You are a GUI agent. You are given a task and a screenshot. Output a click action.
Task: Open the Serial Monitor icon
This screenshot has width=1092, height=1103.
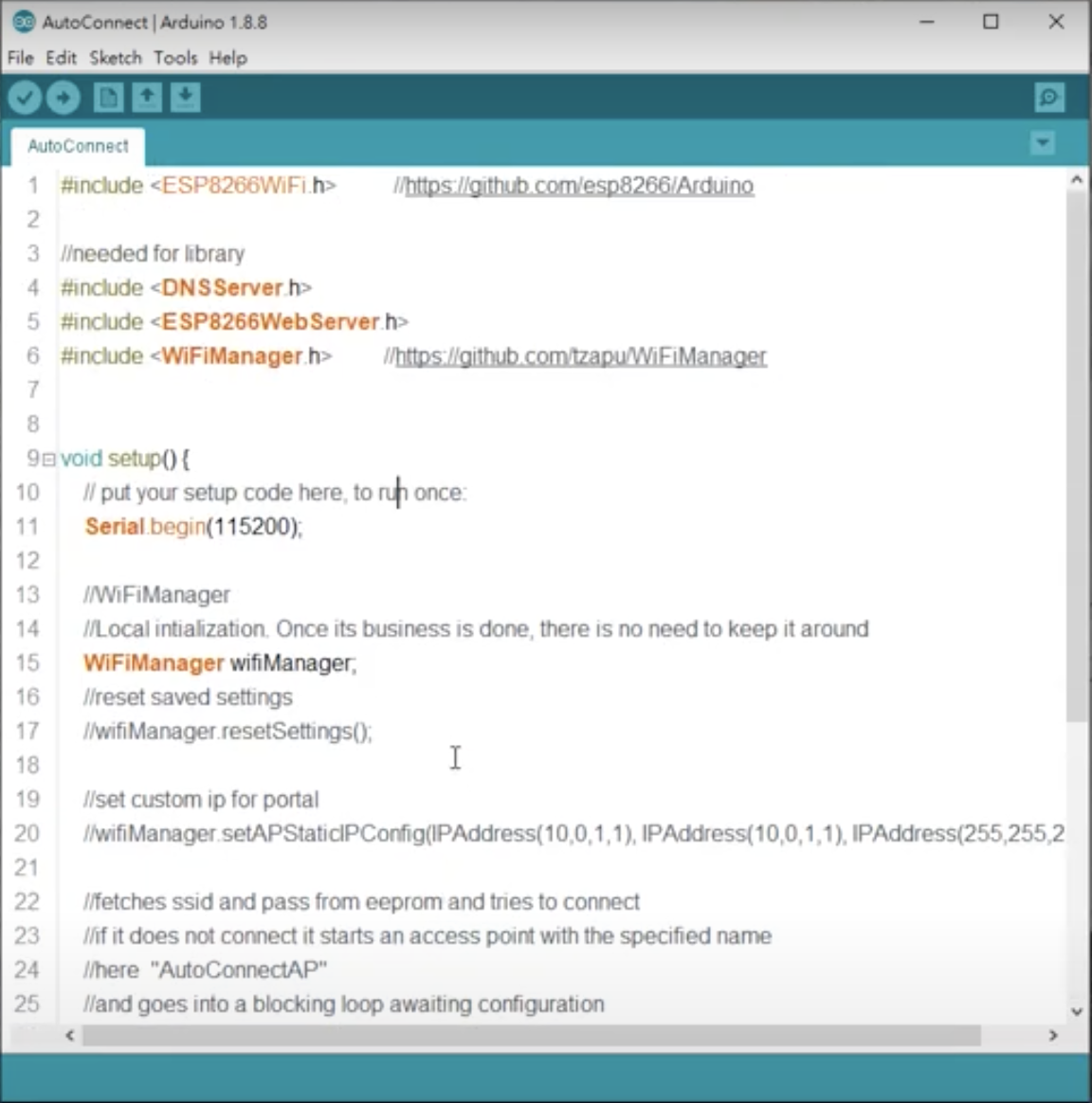(1049, 97)
